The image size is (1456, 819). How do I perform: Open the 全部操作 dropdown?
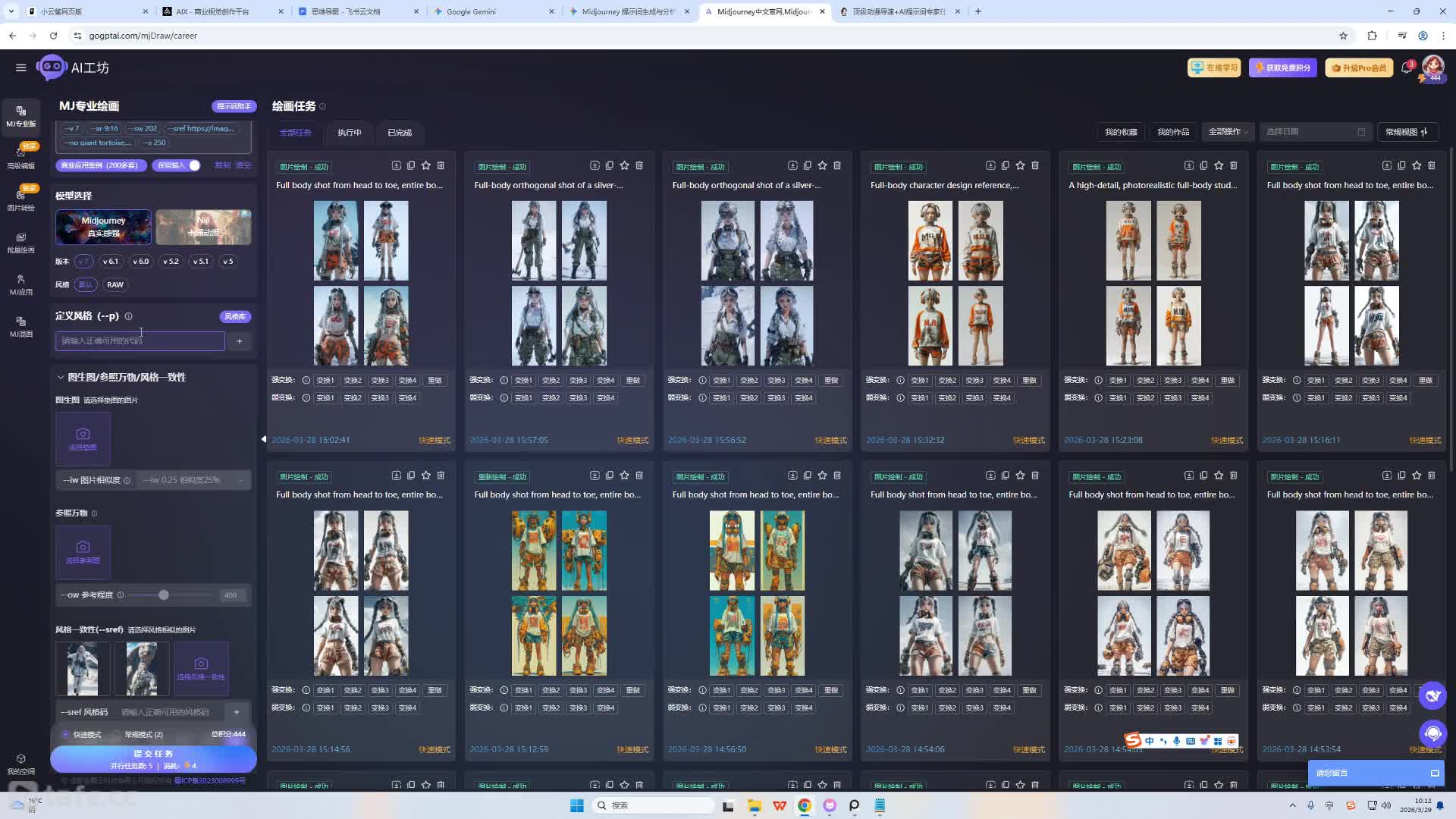point(1228,132)
